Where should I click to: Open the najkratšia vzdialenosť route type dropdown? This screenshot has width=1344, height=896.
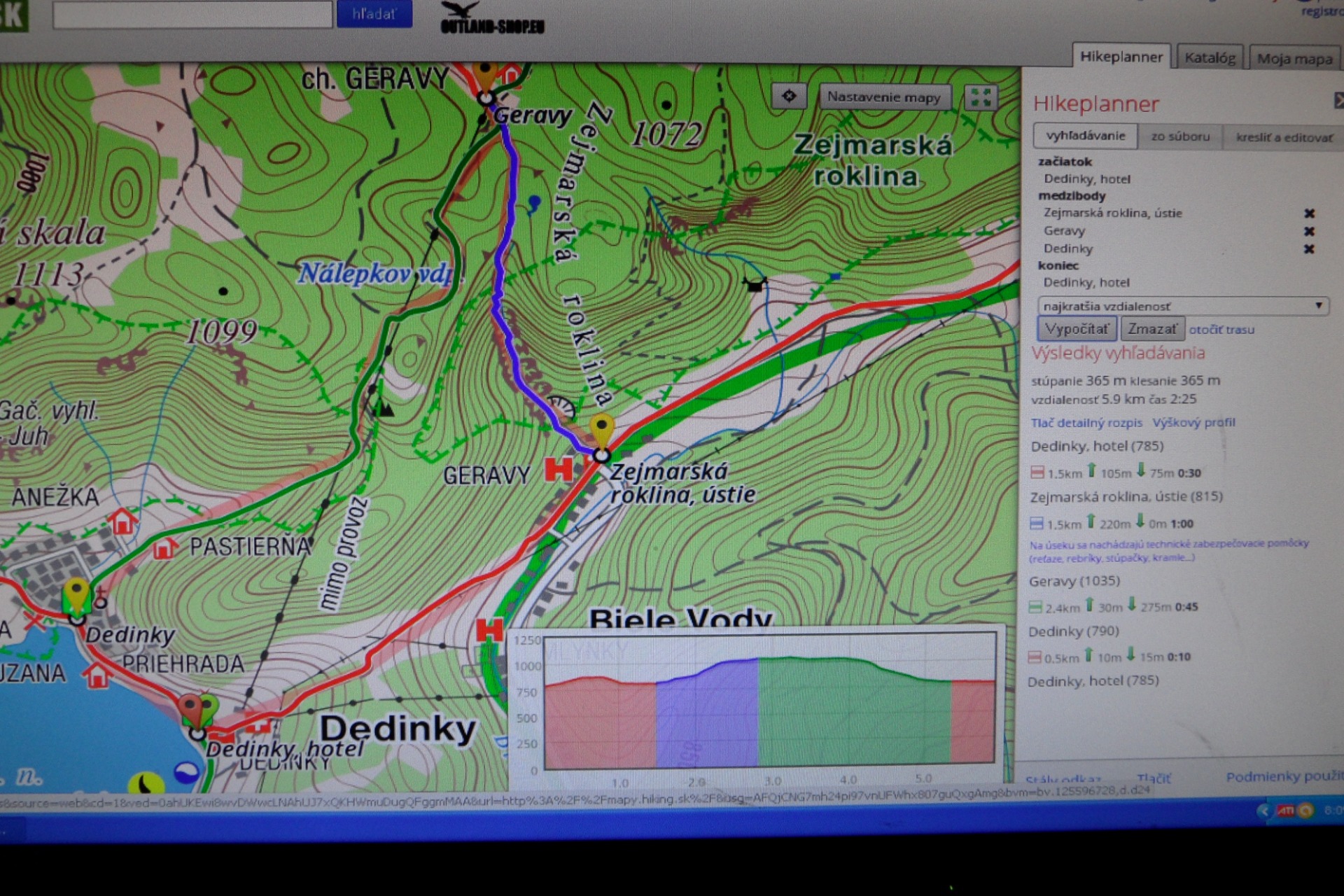pyautogui.click(x=1182, y=306)
